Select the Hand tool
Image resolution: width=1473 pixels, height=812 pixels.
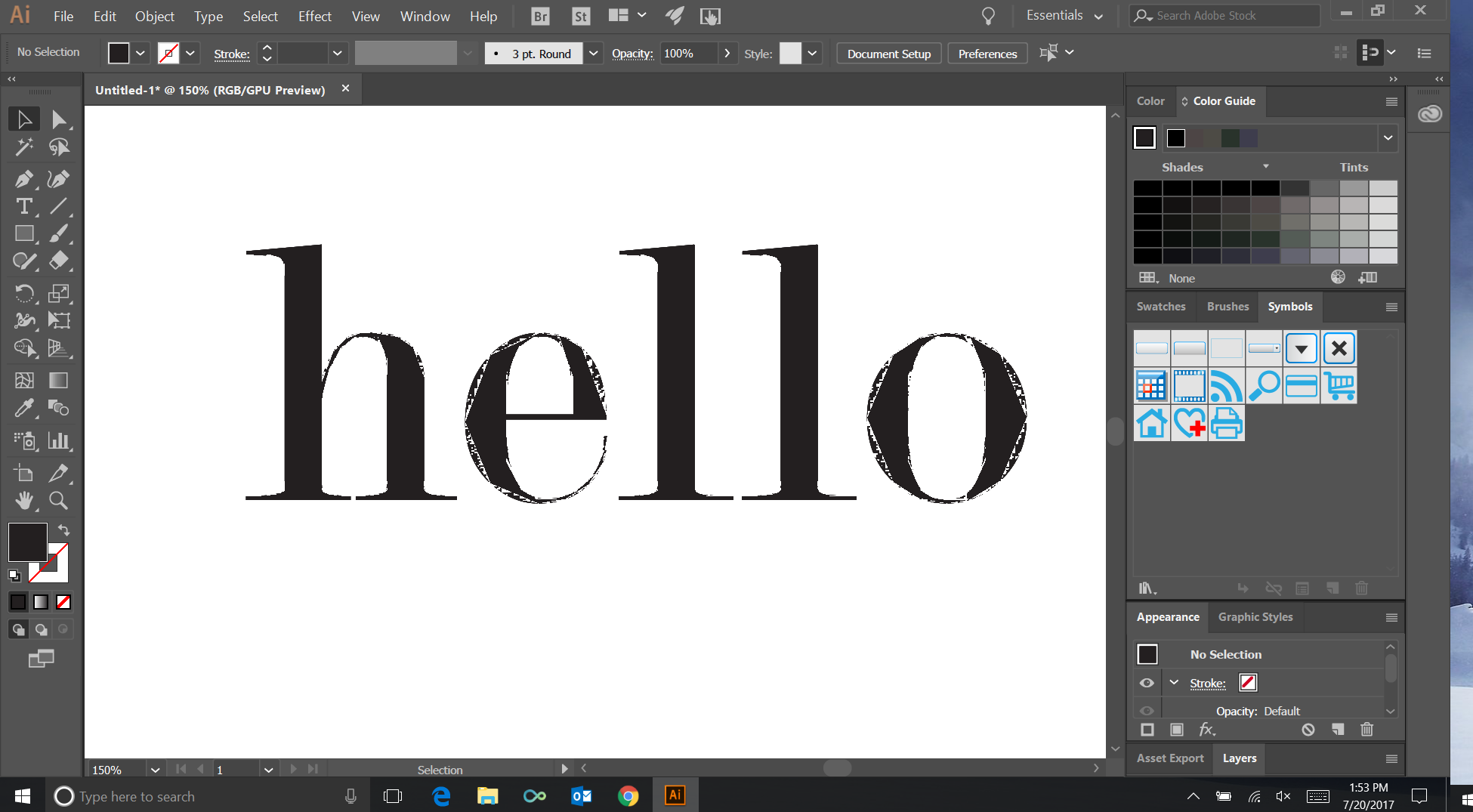(x=24, y=500)
